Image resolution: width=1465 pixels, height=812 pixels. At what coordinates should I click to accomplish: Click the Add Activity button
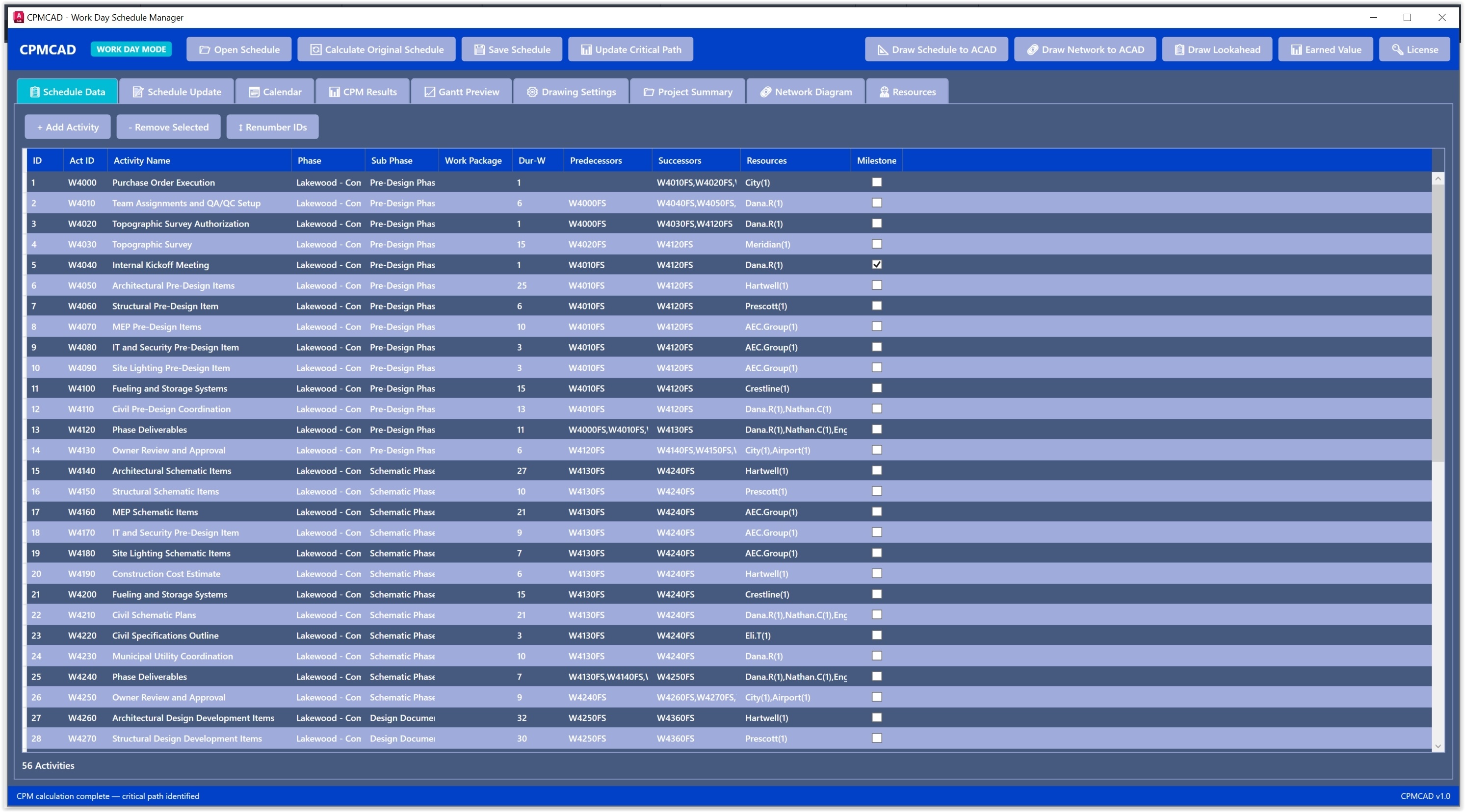pos(67,127)
